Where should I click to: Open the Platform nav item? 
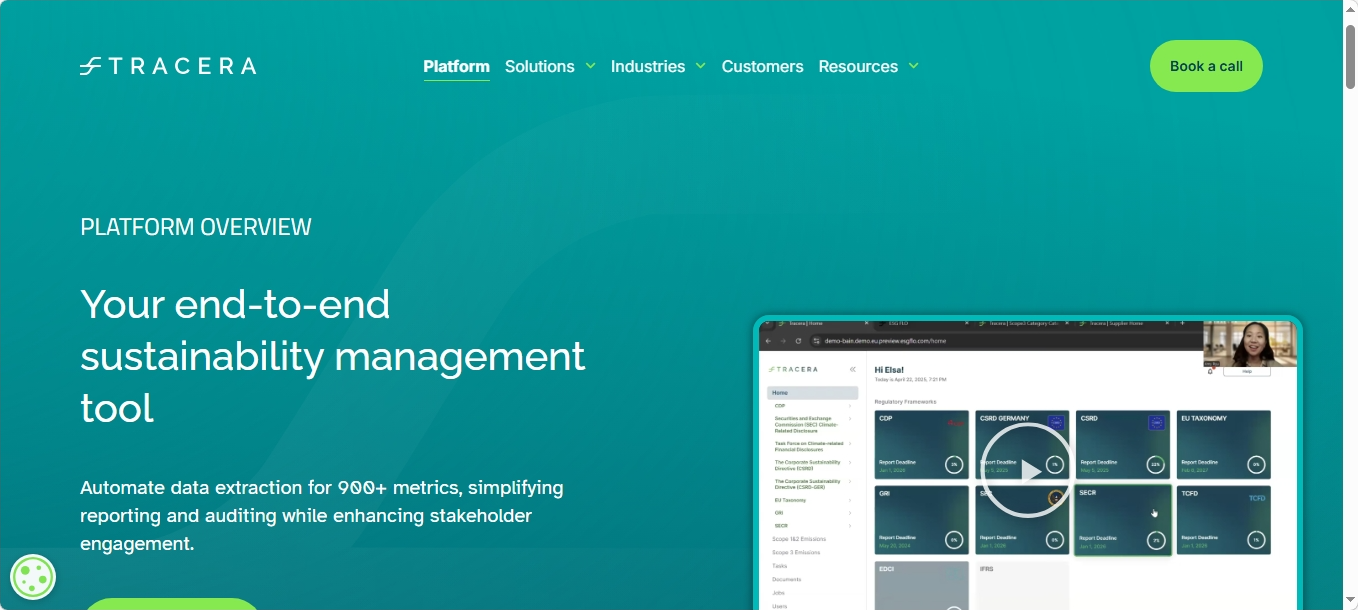[x=456, y=66]
